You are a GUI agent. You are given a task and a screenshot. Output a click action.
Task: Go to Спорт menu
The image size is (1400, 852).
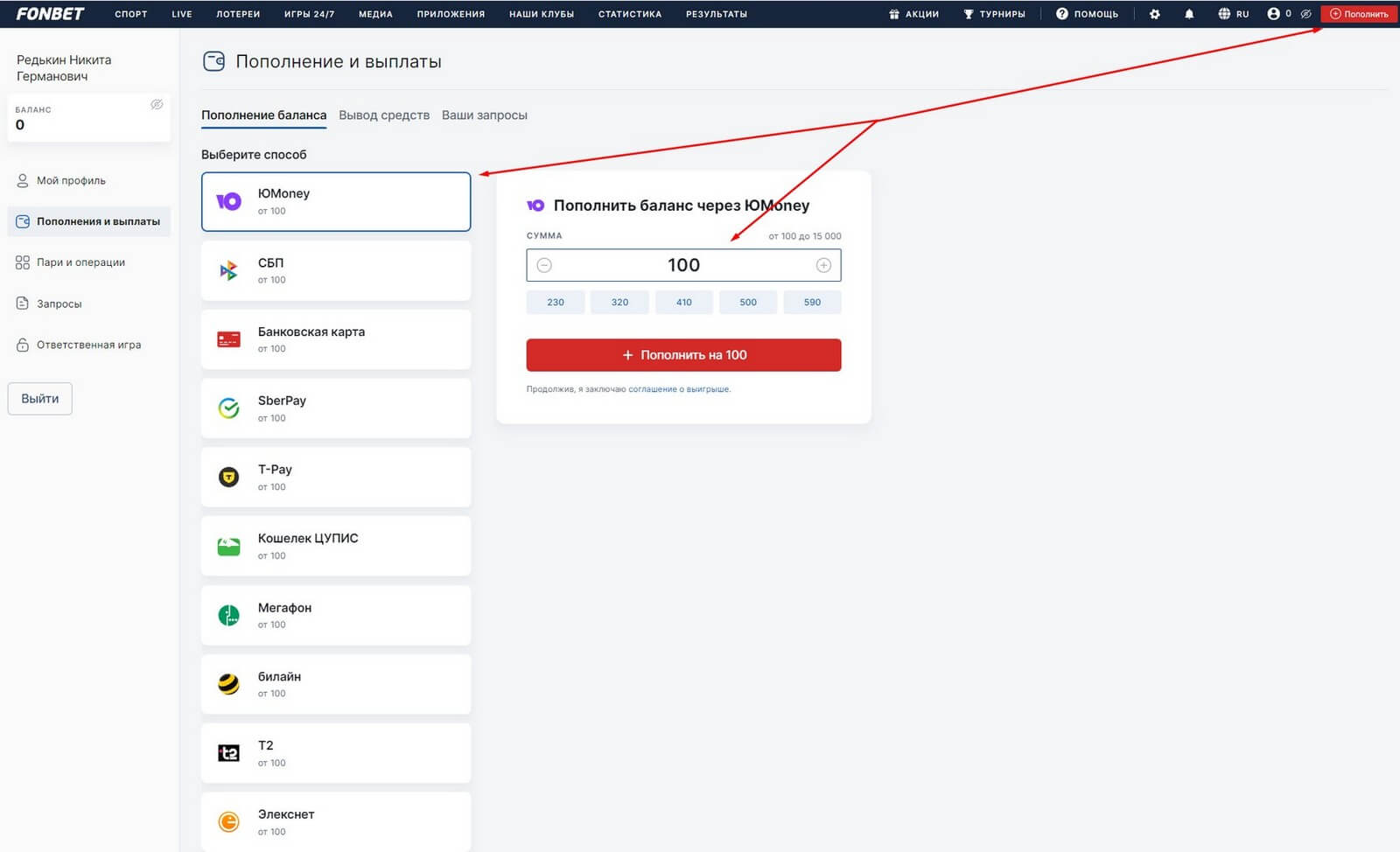pyautogui.click(x=130, y=14)
